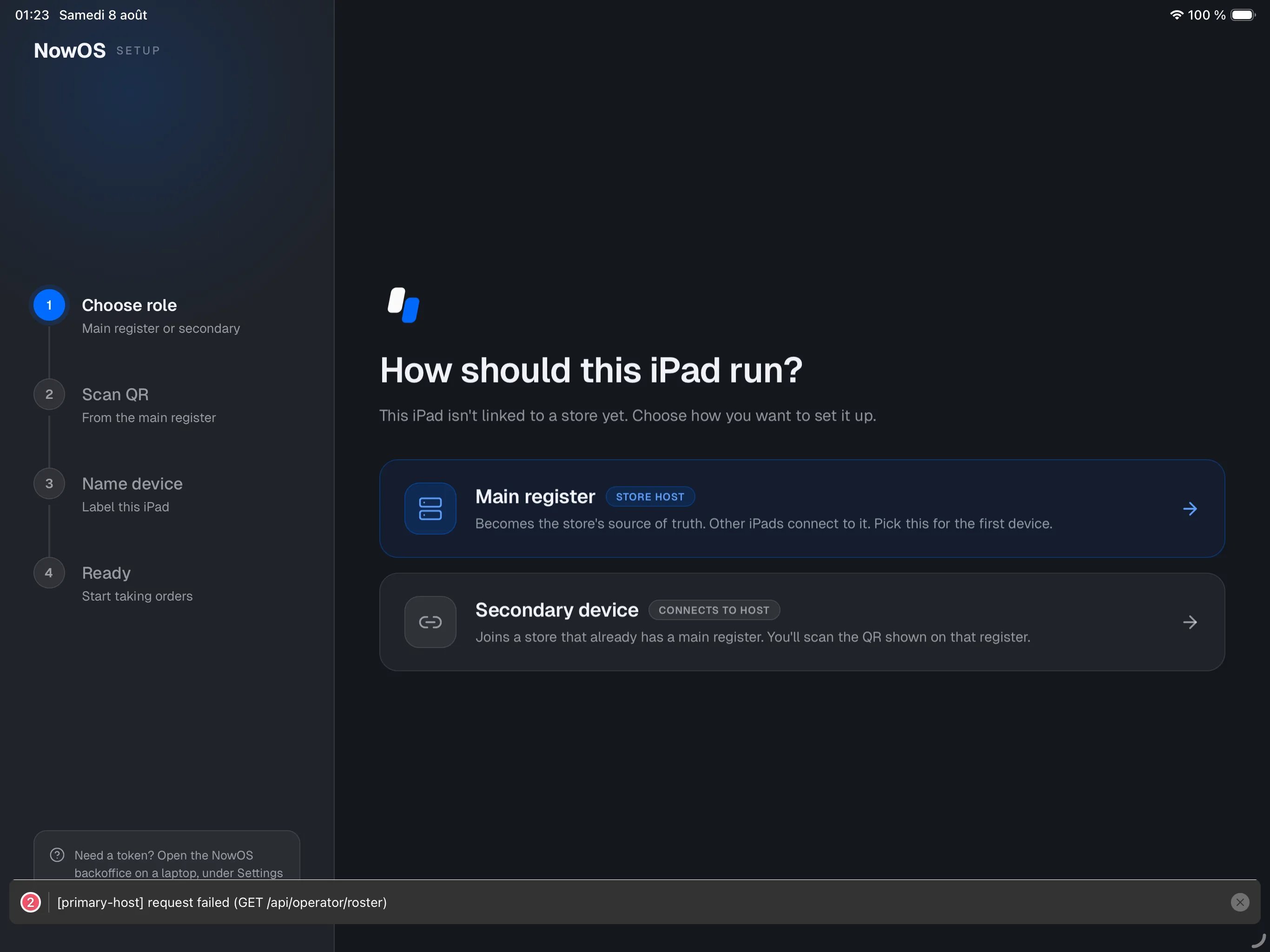Tap the 'Samedi 8 août' date
The image size is (1270, 952).
103,15
